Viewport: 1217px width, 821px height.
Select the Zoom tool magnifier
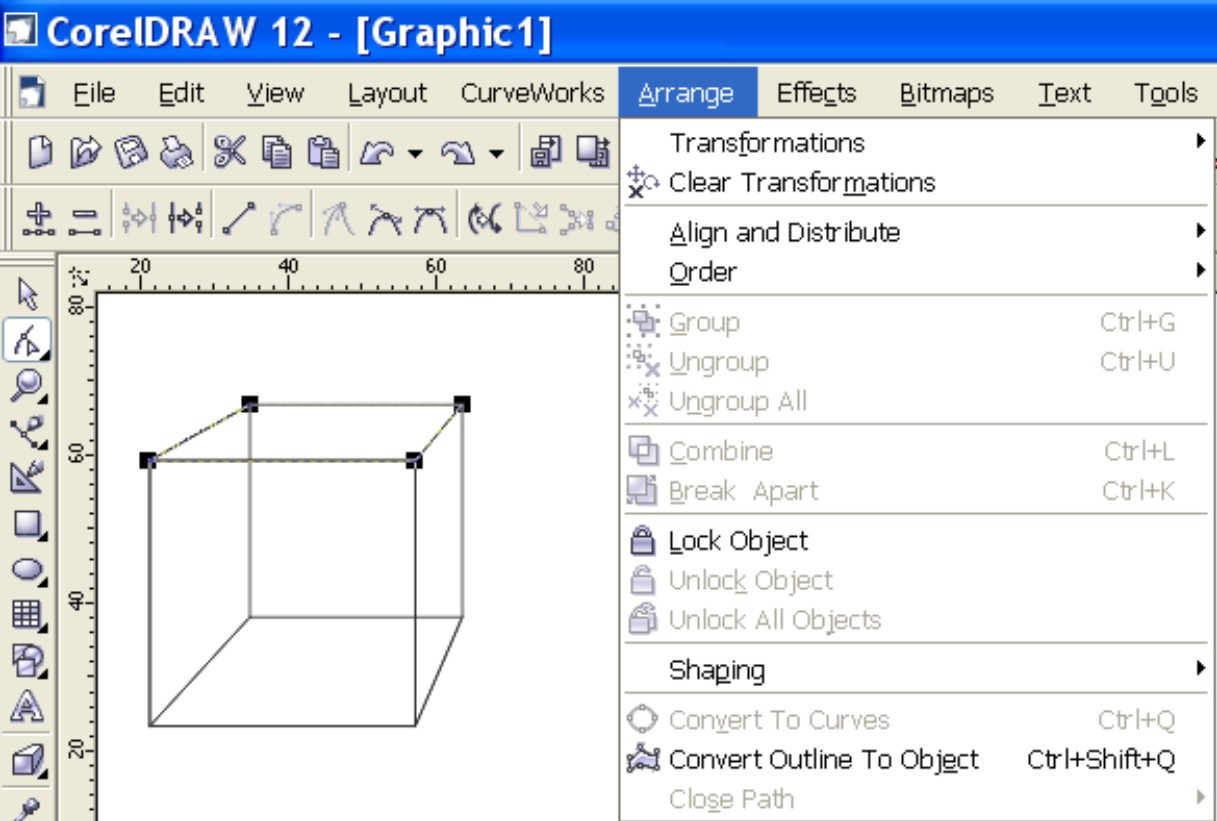click(27, 386)
